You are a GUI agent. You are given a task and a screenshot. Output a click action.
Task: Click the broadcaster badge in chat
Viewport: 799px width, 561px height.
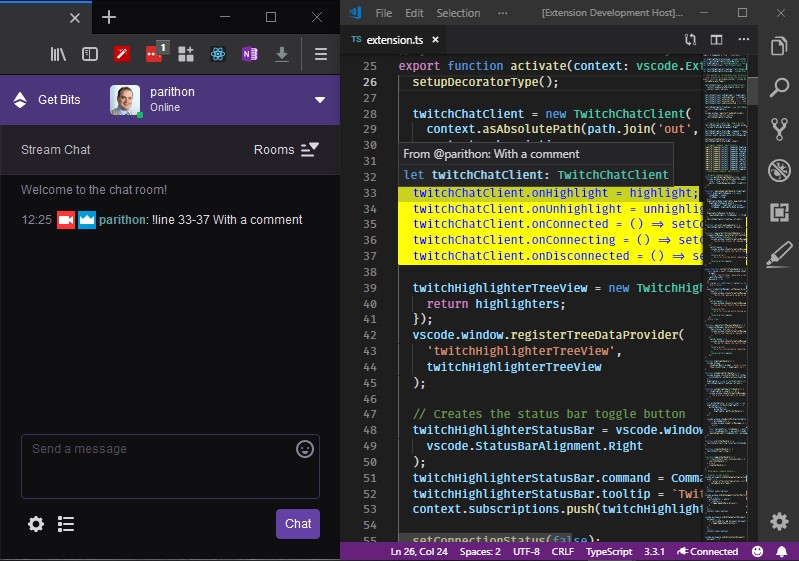[66, 220]
